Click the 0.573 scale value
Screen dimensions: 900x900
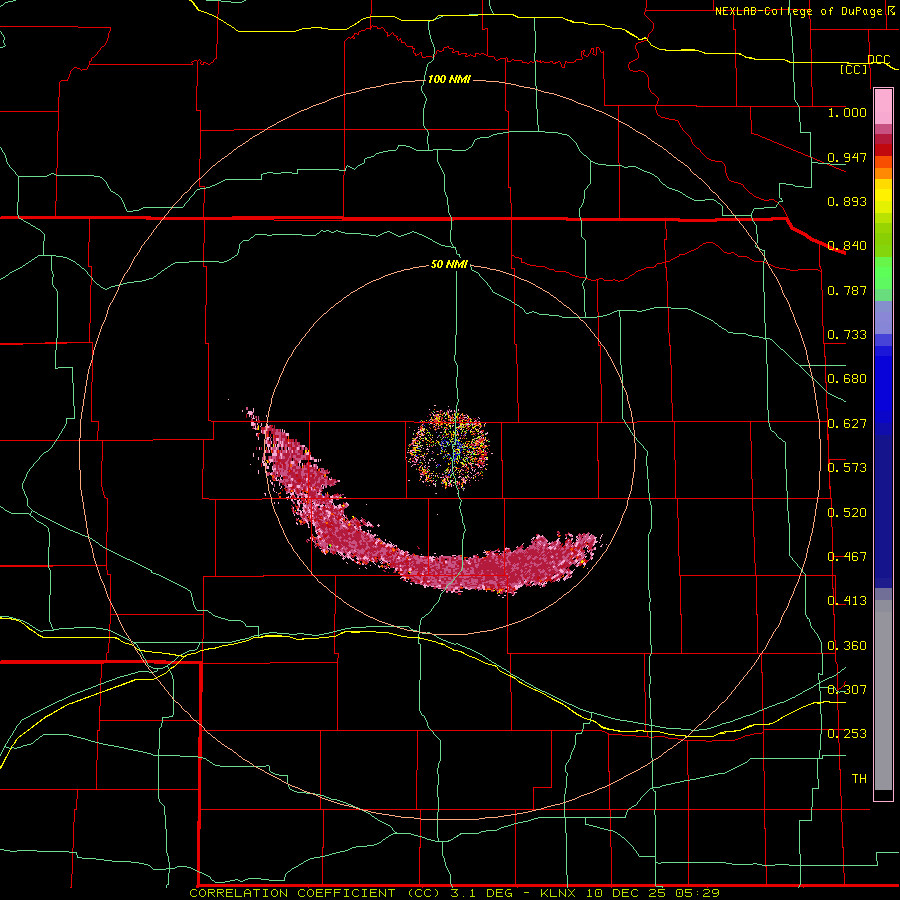point(847,468)
